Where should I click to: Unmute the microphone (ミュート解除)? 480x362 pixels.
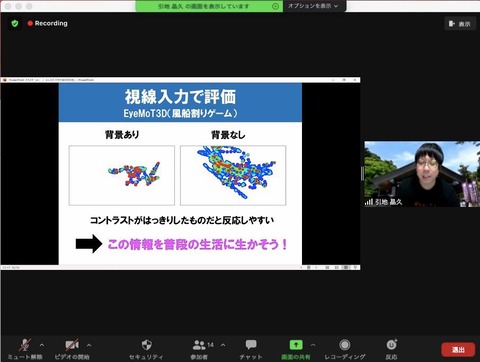point(25,349)
